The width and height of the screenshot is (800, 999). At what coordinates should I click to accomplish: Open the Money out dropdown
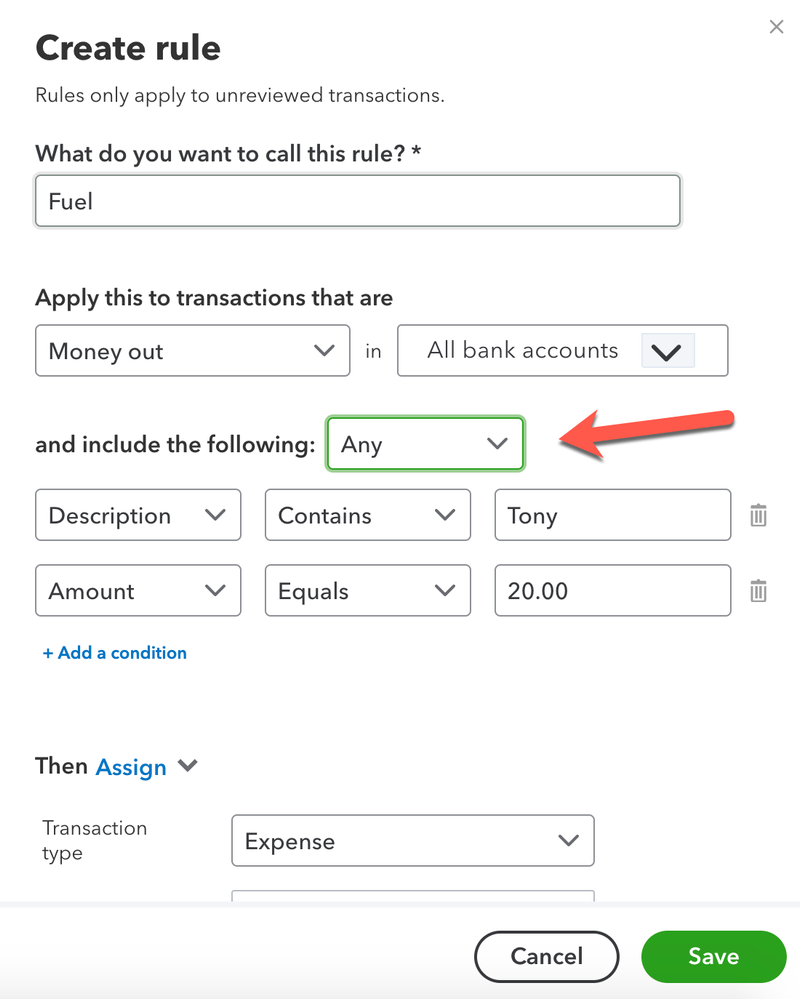192,350
